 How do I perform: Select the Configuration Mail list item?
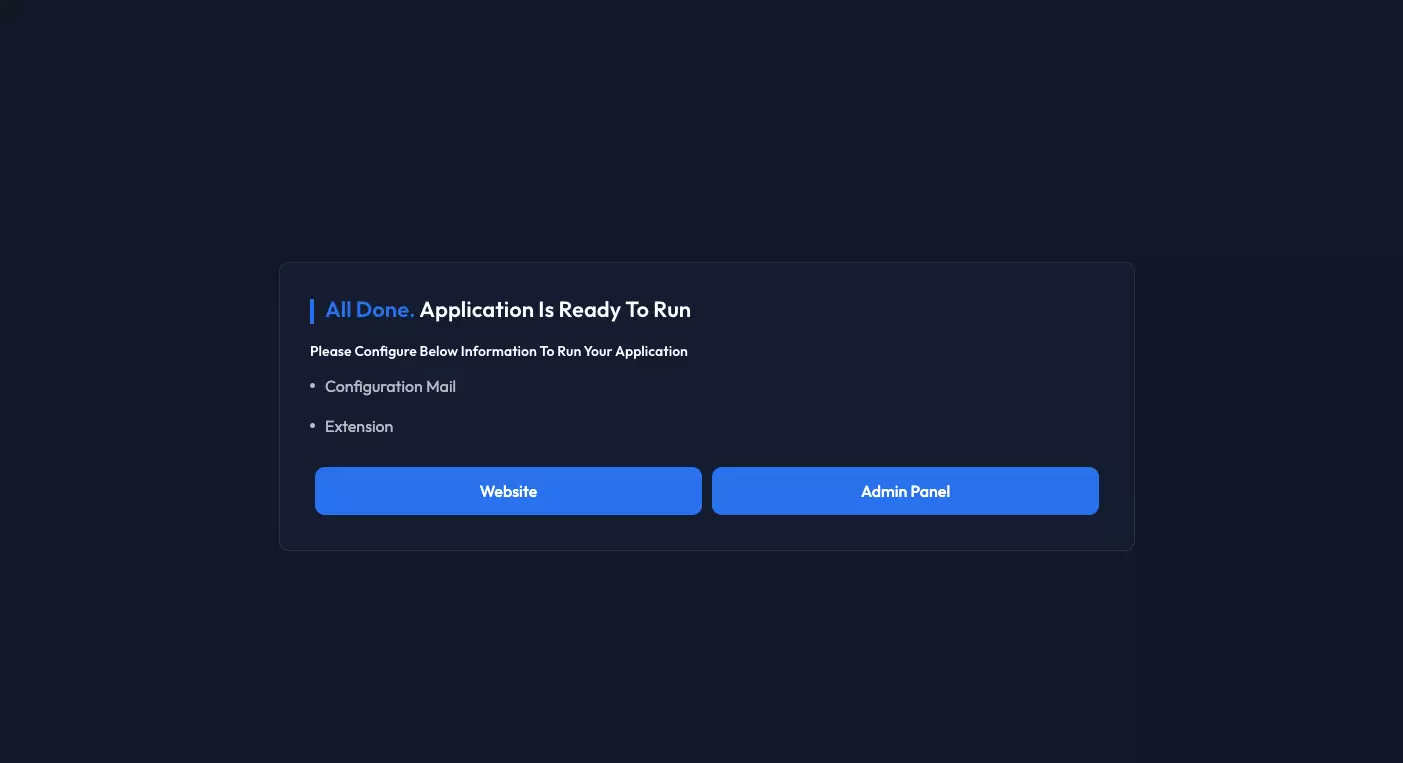point(390,387)
